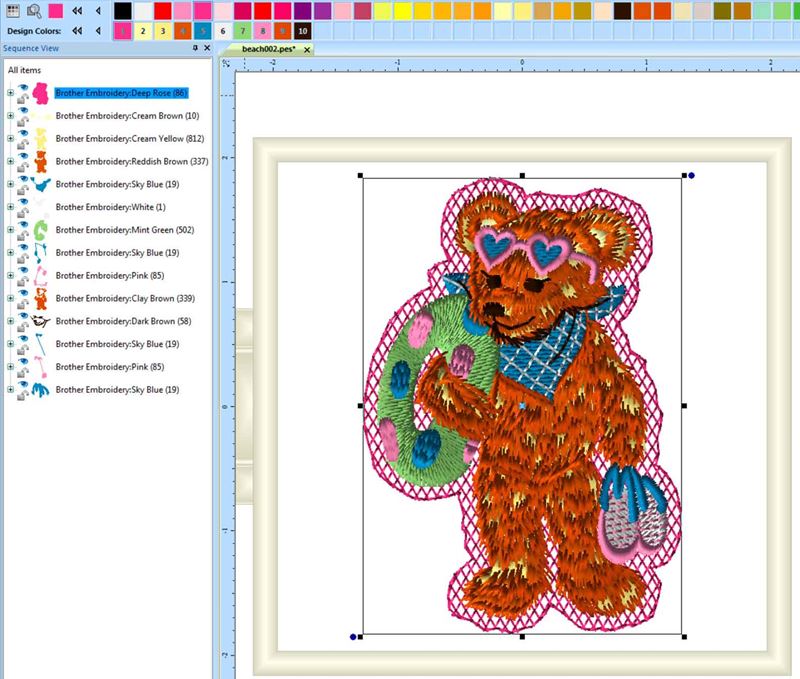
Task: Select design color 10 dark brown
Action: (303, 31)
